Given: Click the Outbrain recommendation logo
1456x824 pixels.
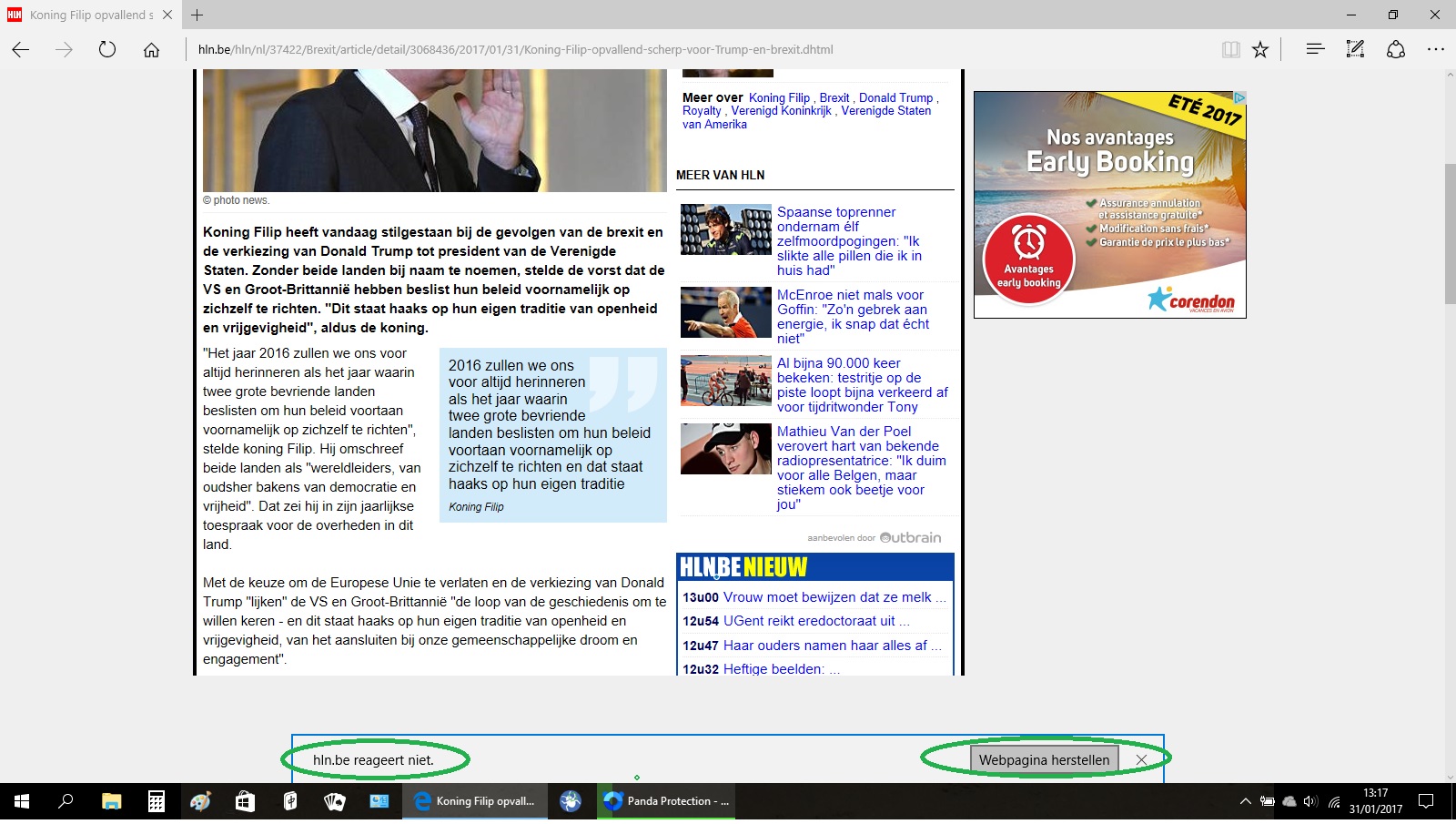Looking at the screenshot, I should pyautogui.click(x=910, y=537).
